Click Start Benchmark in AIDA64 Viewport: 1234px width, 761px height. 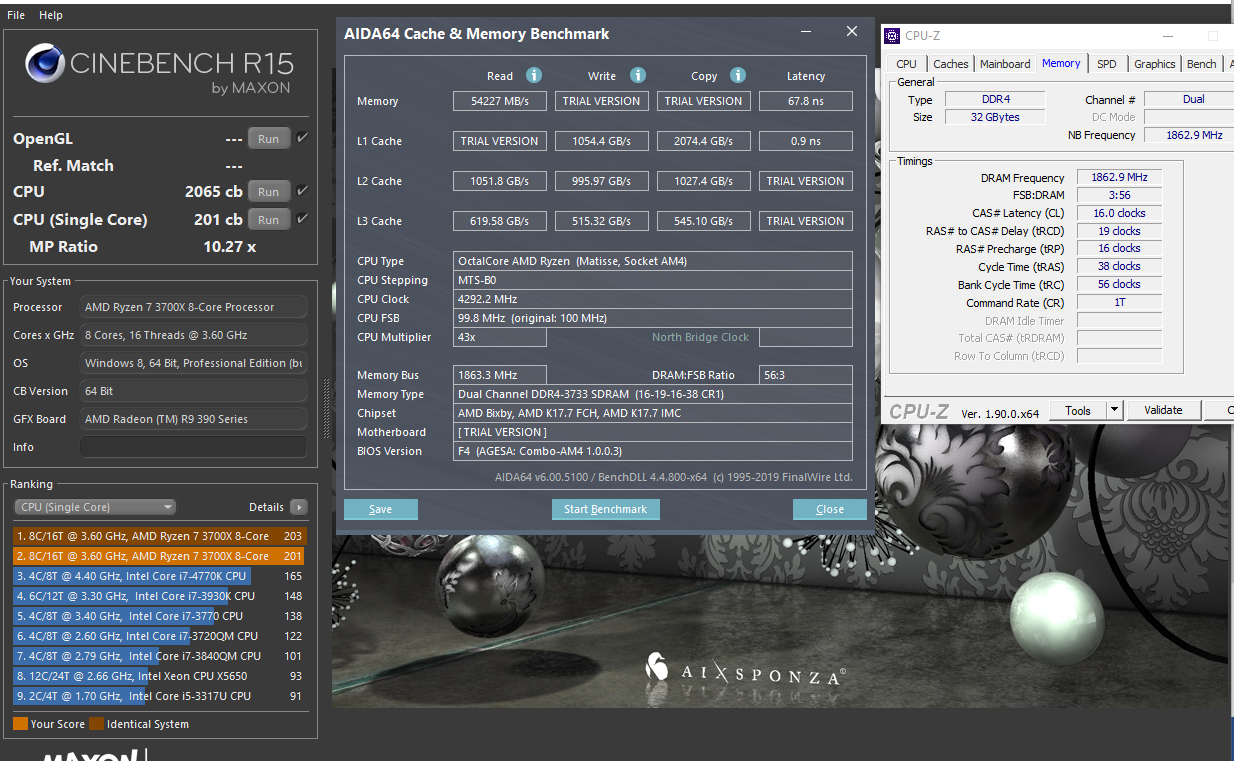tap(605, 509)
